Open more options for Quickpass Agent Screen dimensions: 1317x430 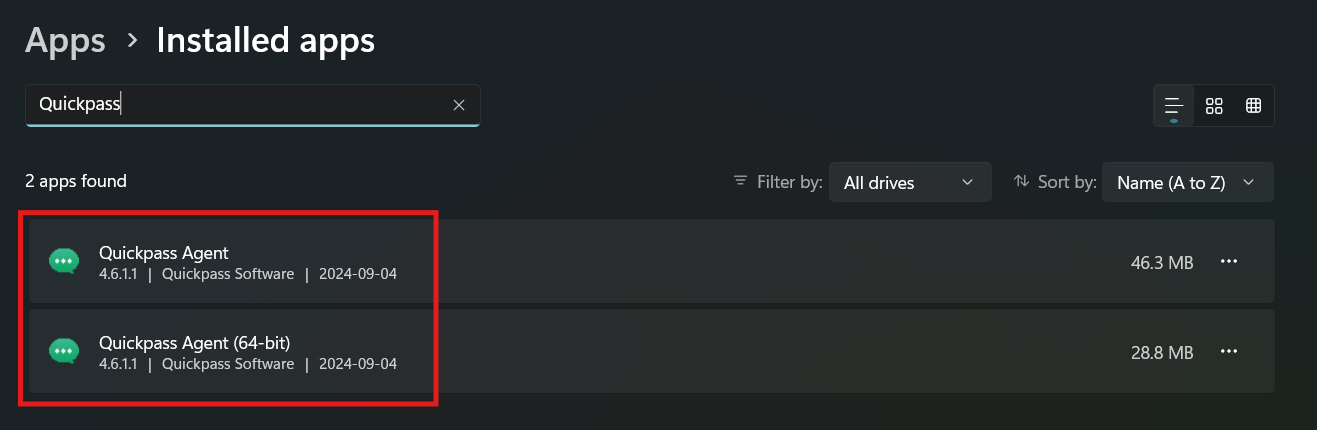(1229, 262)
